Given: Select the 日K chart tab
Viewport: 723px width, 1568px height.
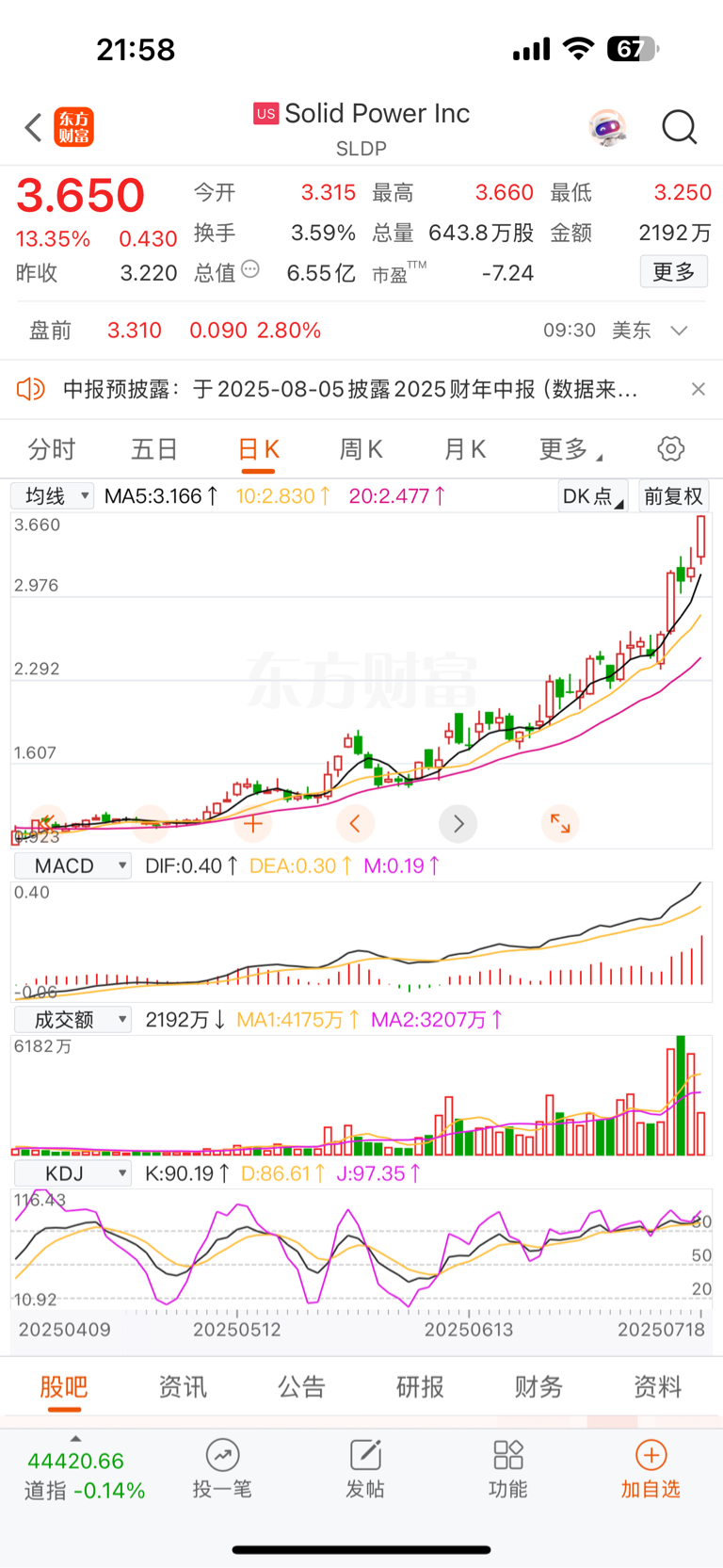Looking at the screenshot, I should tap(258, 449).
